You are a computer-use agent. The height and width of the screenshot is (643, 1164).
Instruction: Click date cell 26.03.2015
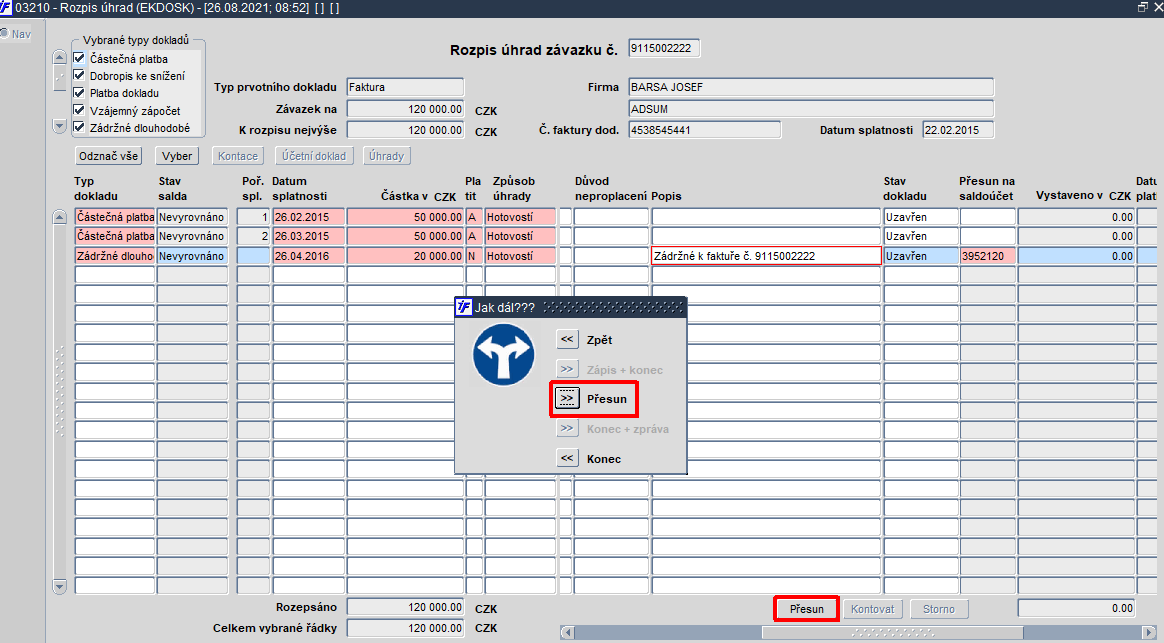(x=309, y=236)
